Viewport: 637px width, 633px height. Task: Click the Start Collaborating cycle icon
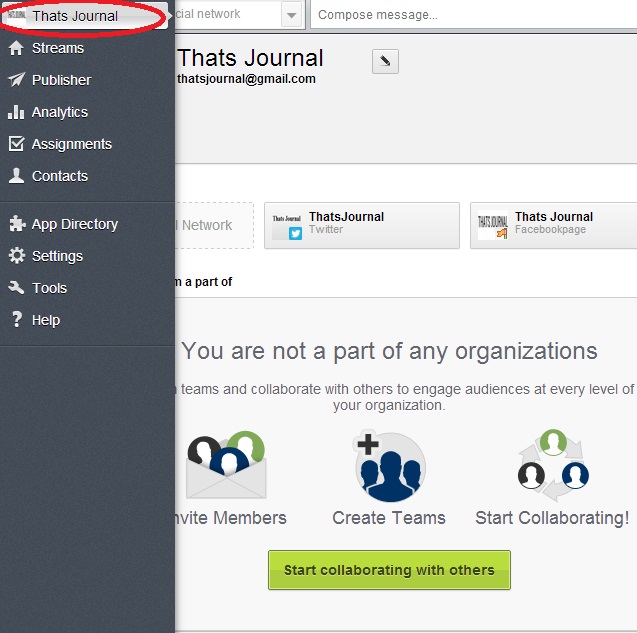point(553,466)
